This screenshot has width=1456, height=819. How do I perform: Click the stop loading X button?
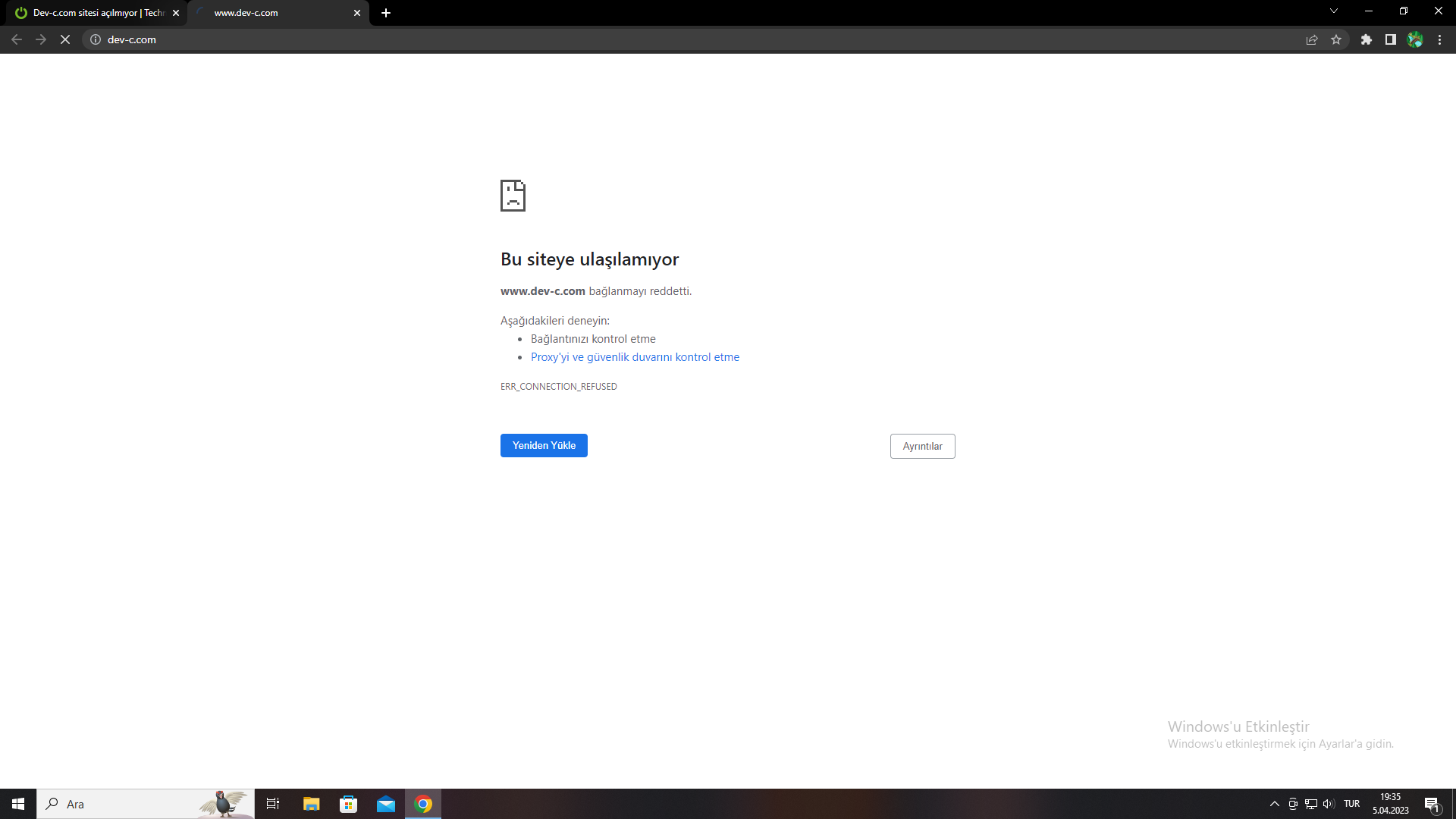pos(65,39)
